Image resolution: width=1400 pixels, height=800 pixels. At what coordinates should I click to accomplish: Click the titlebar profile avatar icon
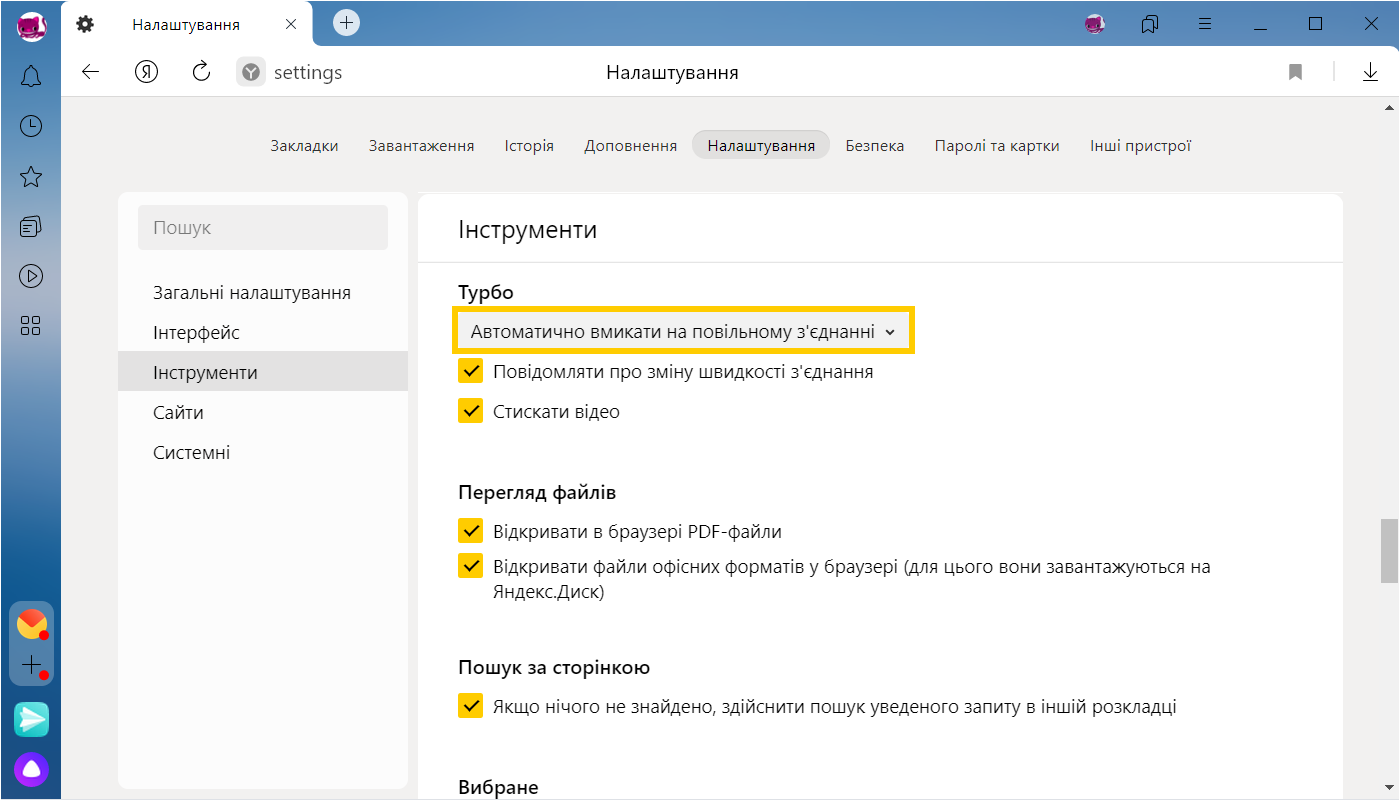coord(1095,23)
